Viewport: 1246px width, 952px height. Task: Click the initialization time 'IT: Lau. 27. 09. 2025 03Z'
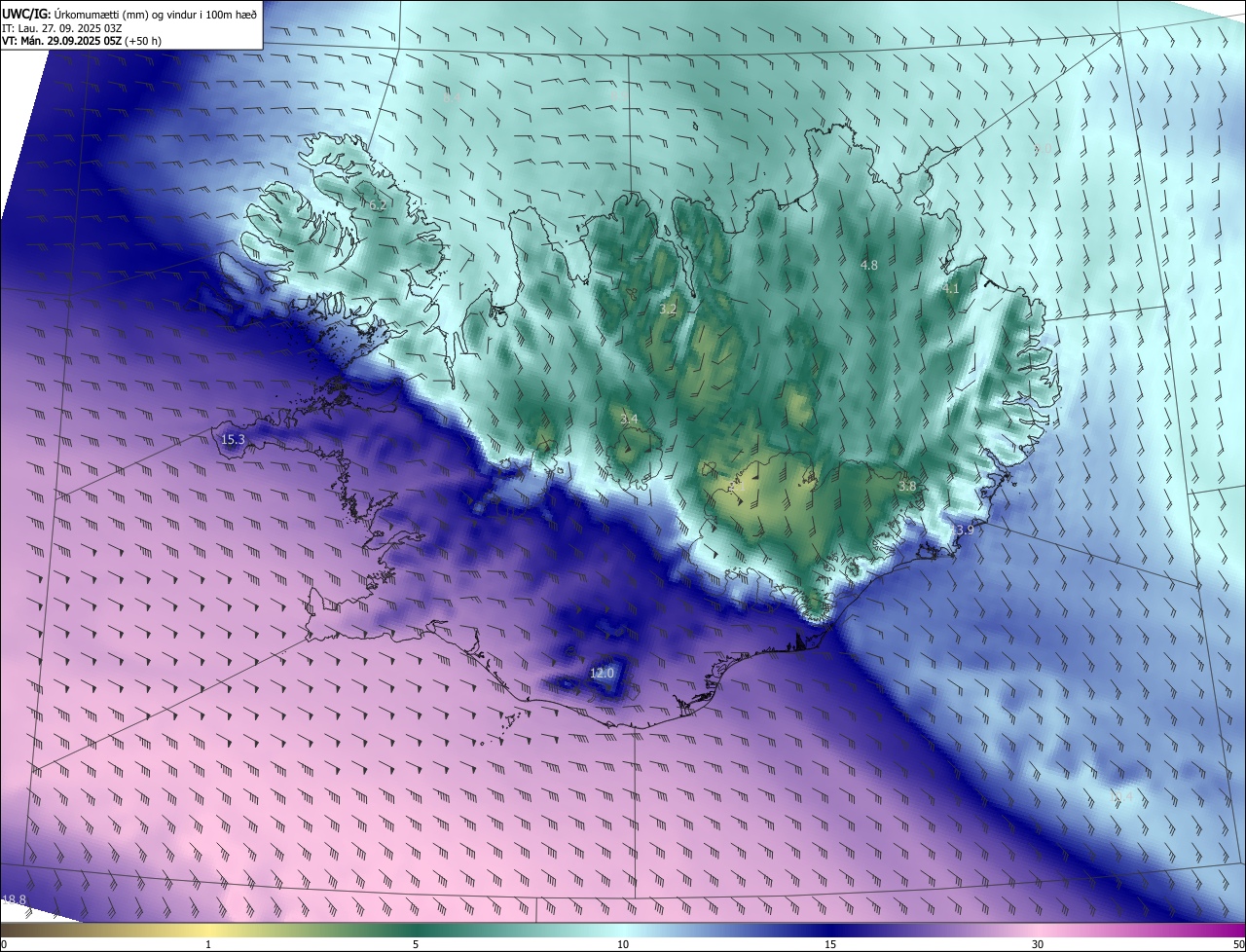(x=62, y=27)
